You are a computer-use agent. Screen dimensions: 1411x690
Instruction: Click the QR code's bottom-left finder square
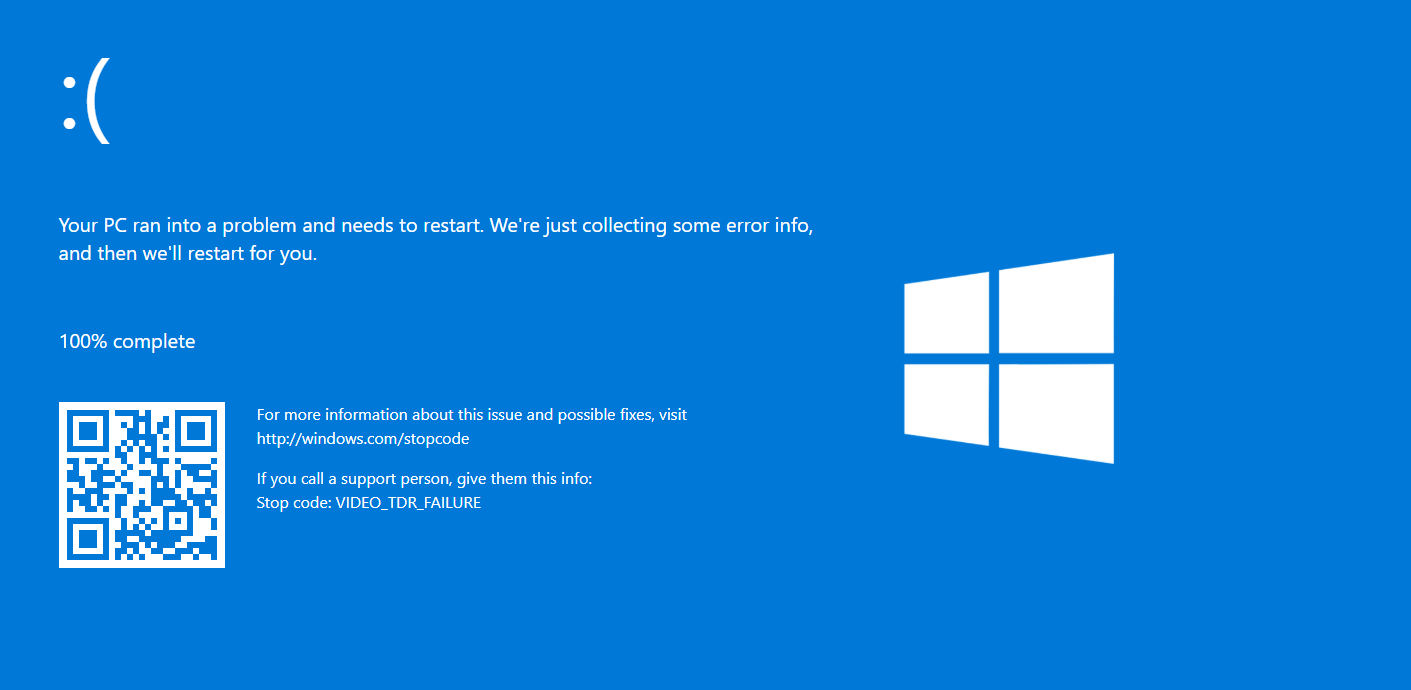coord(87,540)
